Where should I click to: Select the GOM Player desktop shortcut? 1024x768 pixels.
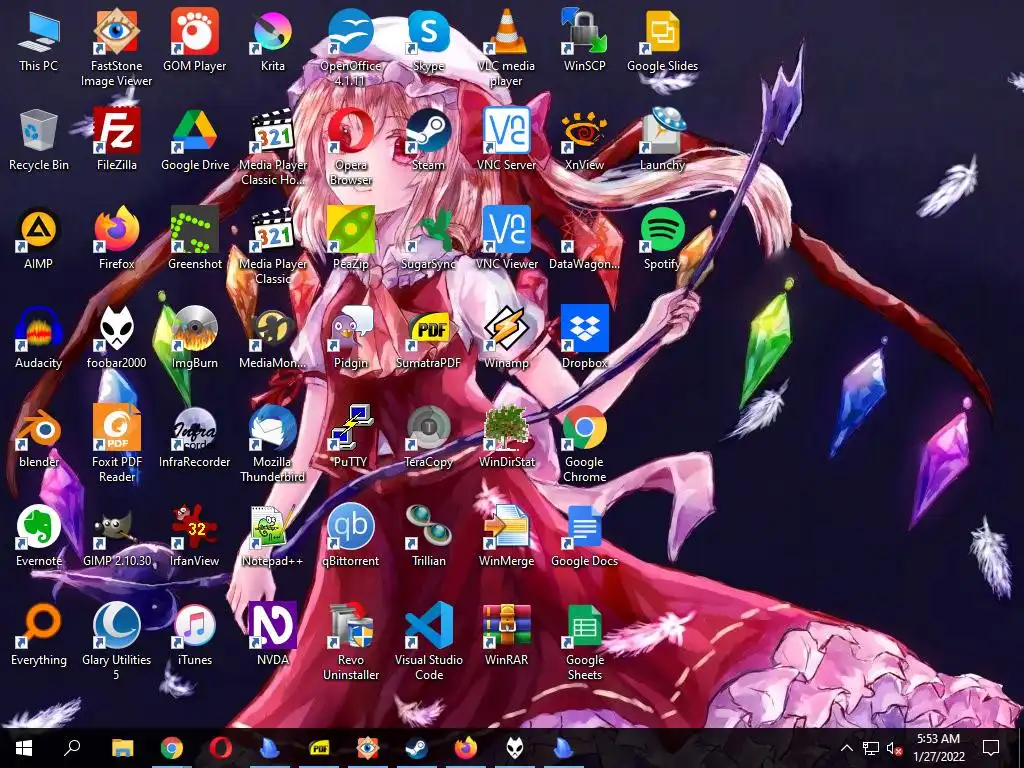point(195,40)
